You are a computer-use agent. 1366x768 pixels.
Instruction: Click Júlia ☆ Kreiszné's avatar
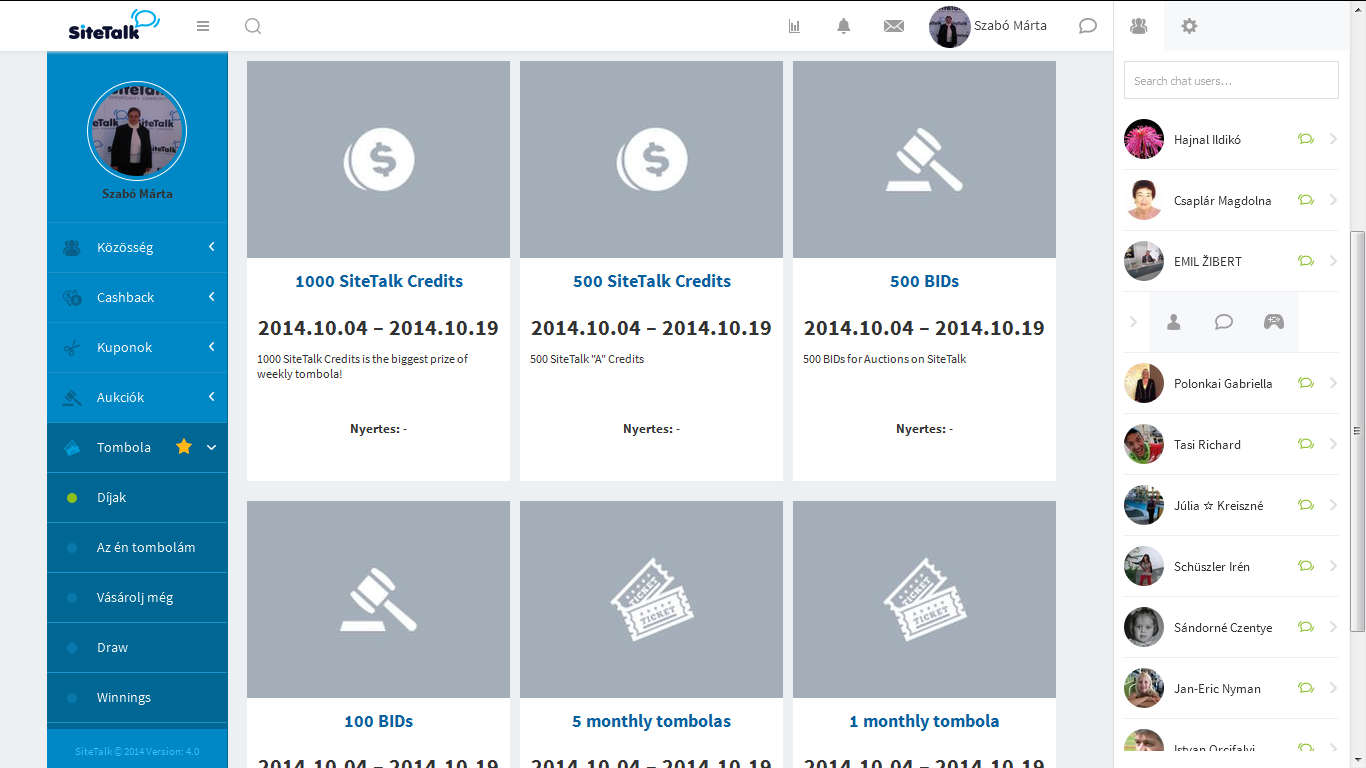[1144, 505]
